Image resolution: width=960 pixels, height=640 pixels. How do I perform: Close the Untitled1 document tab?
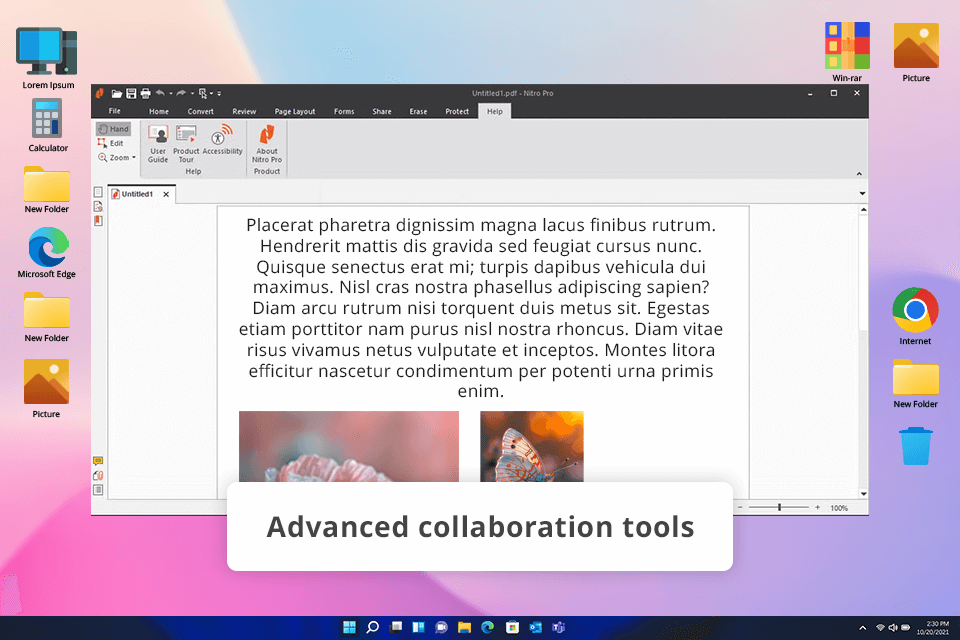click(166, 194)
